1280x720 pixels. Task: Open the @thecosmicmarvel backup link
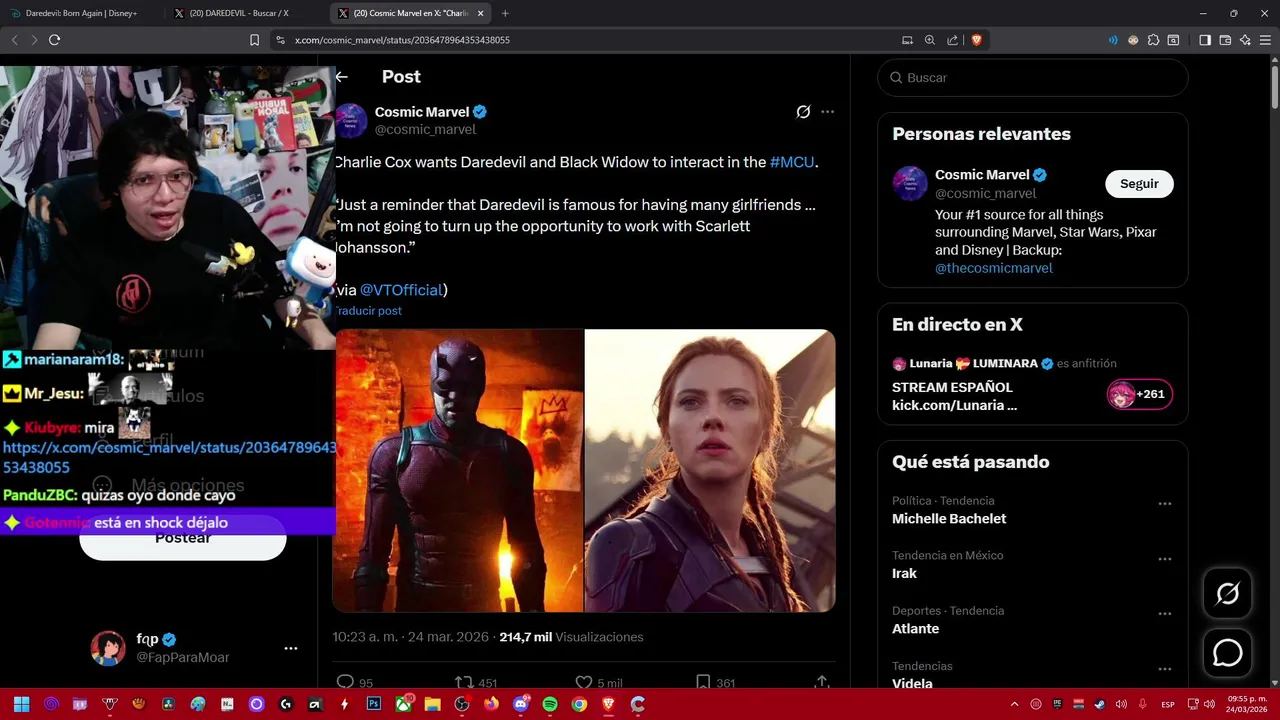pos(994,268)
